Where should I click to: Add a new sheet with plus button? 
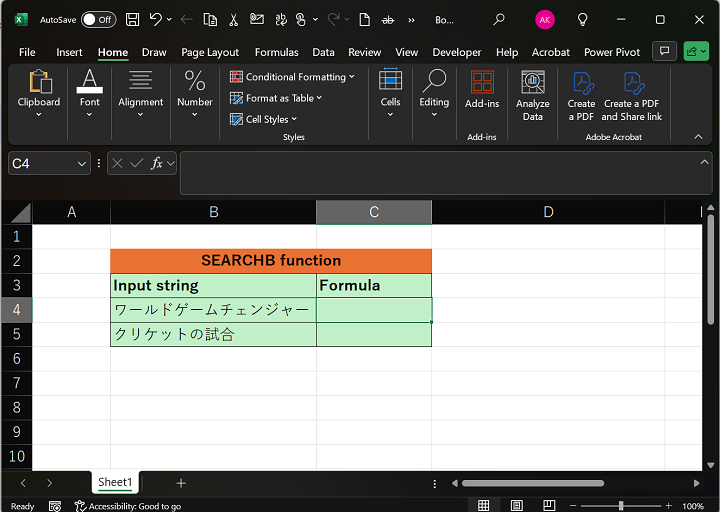pos(181,483)
